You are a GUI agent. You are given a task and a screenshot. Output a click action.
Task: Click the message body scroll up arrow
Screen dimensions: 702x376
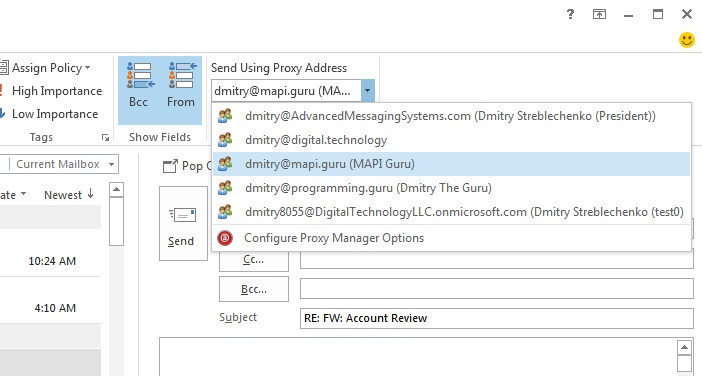[x=685, y=347]
